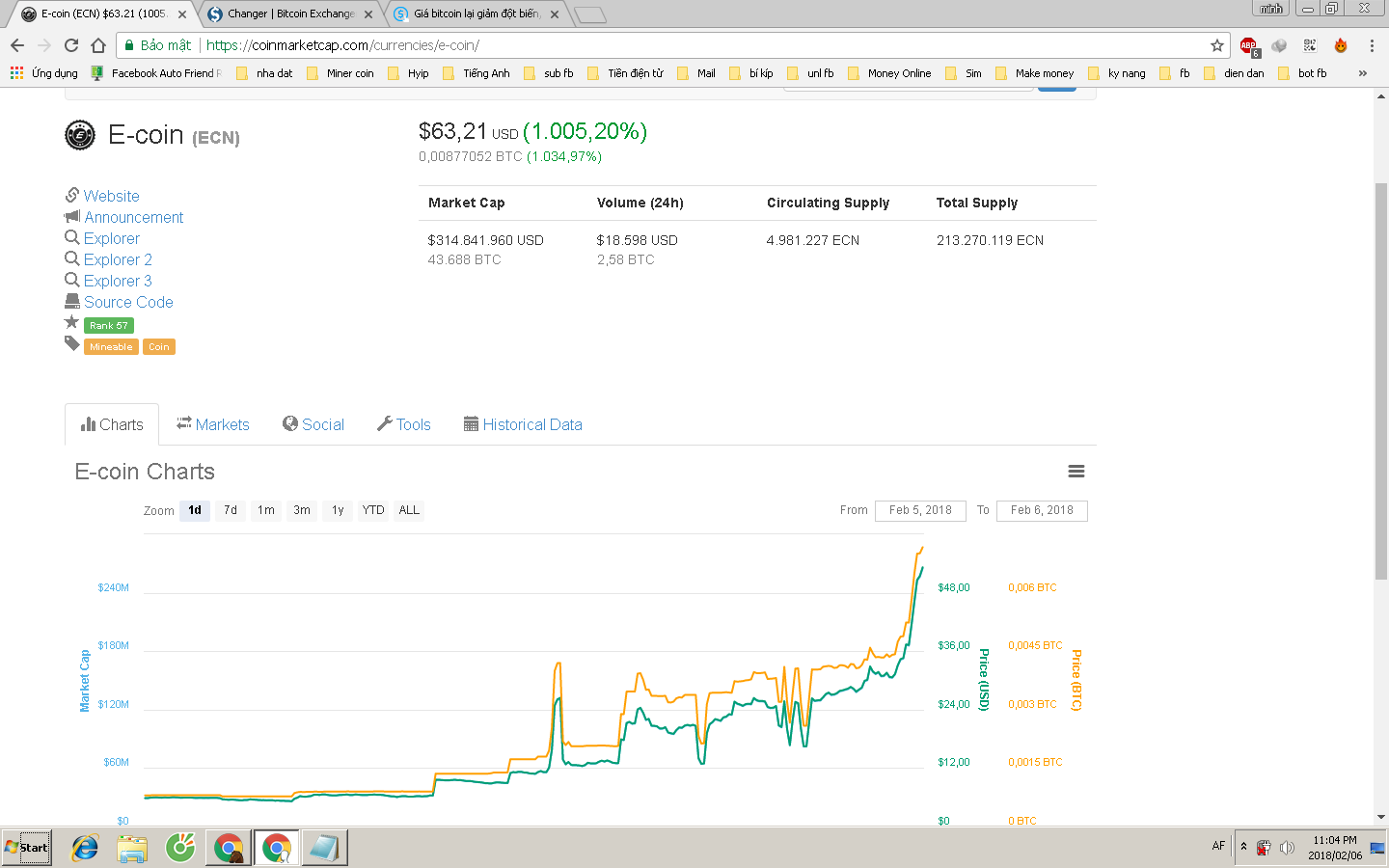The height and width of the screenshot is (868, 1389).
Task: Open Internet Explorer from the taskbar
Action: [x=85, y=848]
